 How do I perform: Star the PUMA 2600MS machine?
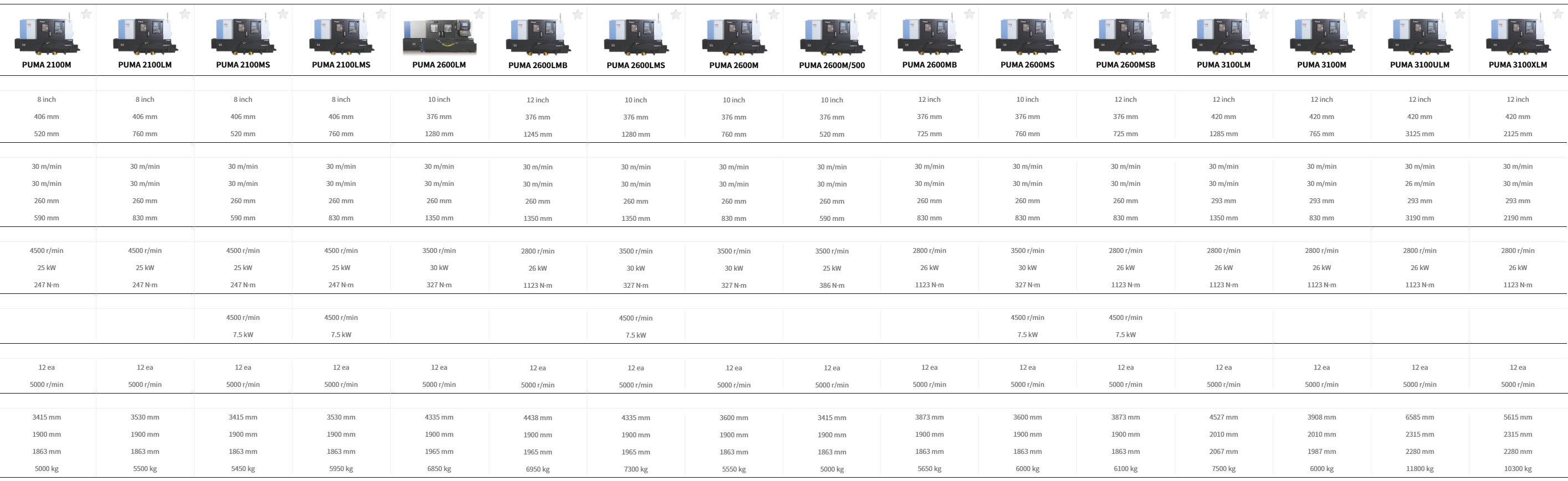click(1068, 14)
